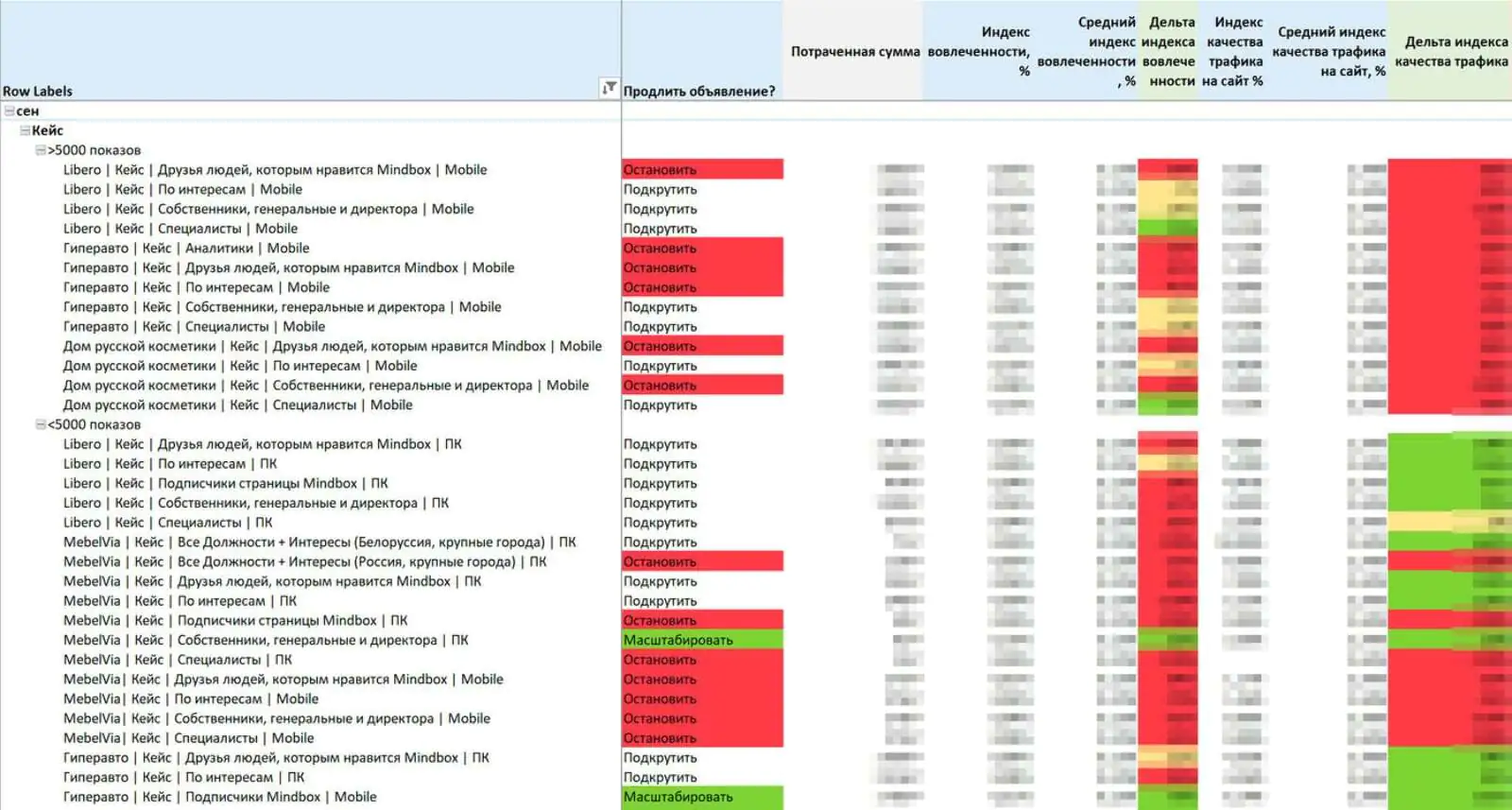Select row Libero | Кейс | Подписчики страницы Mindbox | ПК
1512x810 pixels.
pos(226,484)
